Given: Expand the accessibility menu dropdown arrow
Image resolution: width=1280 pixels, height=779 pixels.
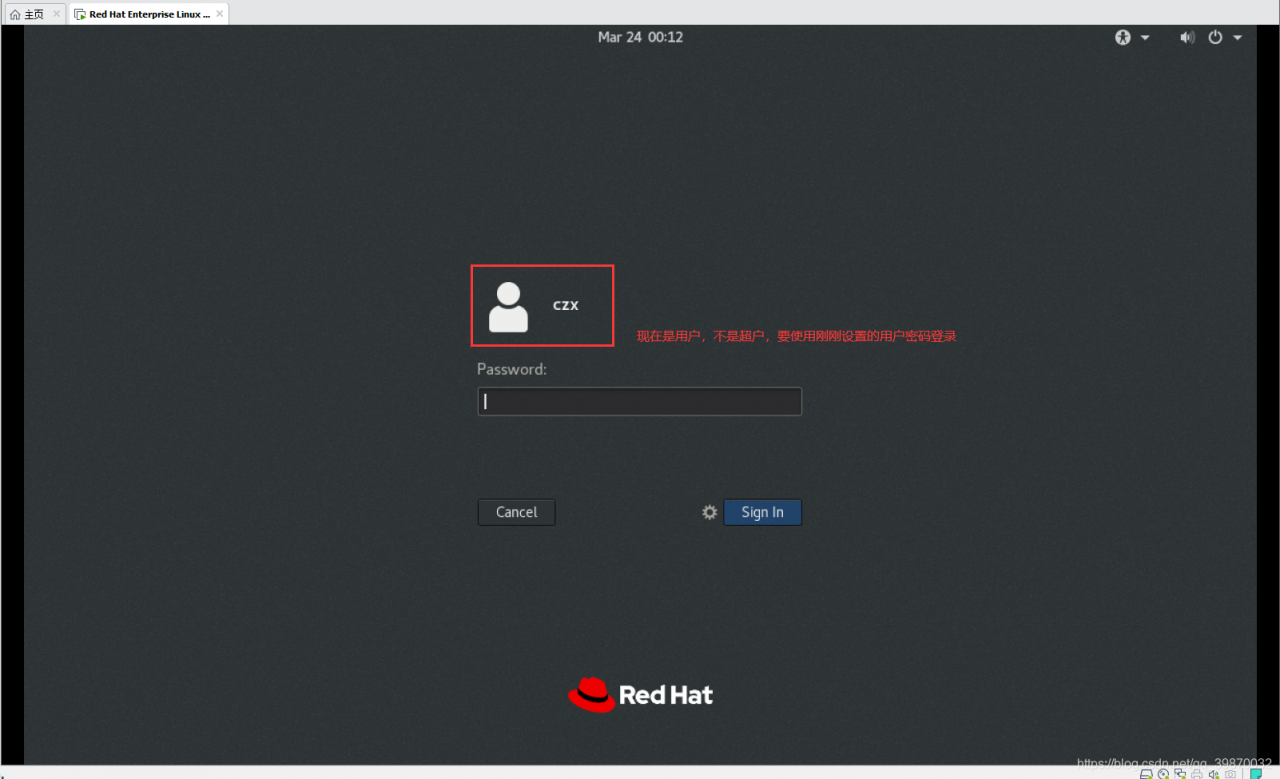Looking at the screenshot, I should pos(1145,38).
